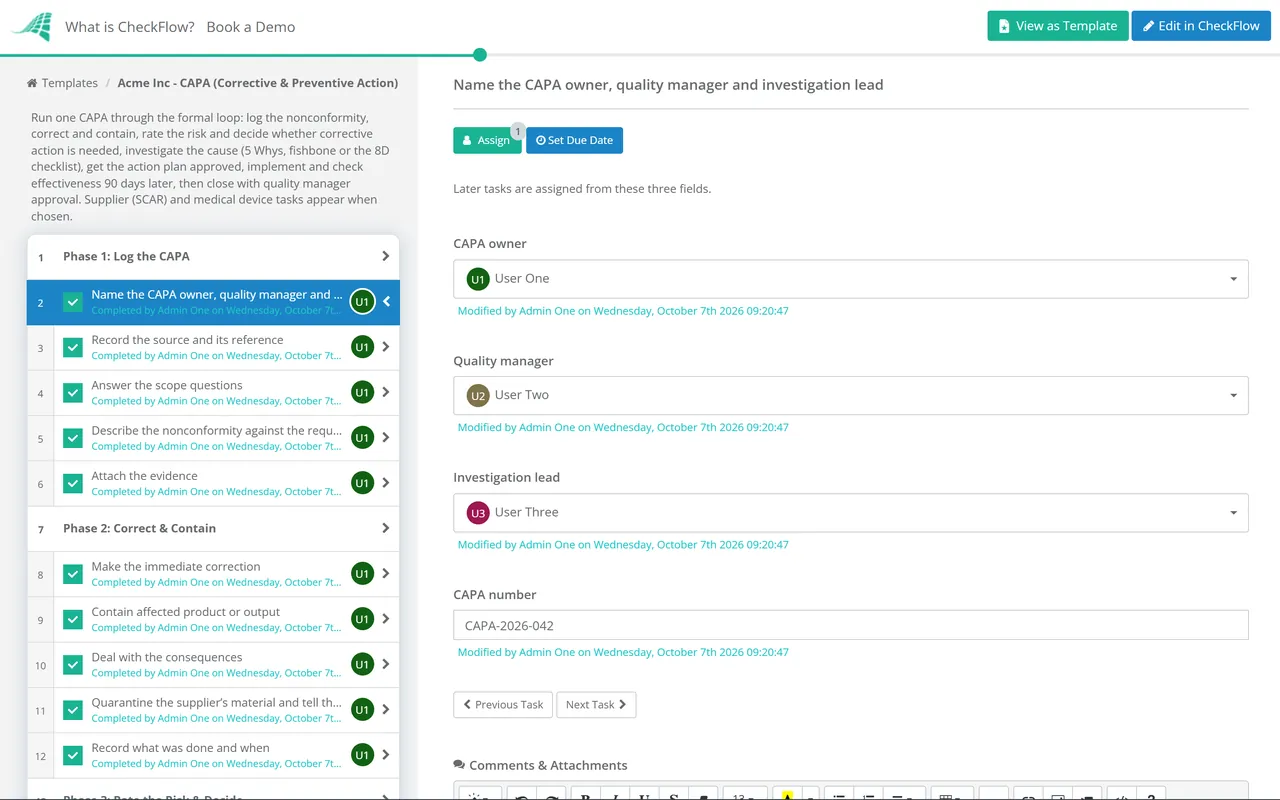Go to the Previous Task
The image size is (1280, 800).
coord(503,705)
